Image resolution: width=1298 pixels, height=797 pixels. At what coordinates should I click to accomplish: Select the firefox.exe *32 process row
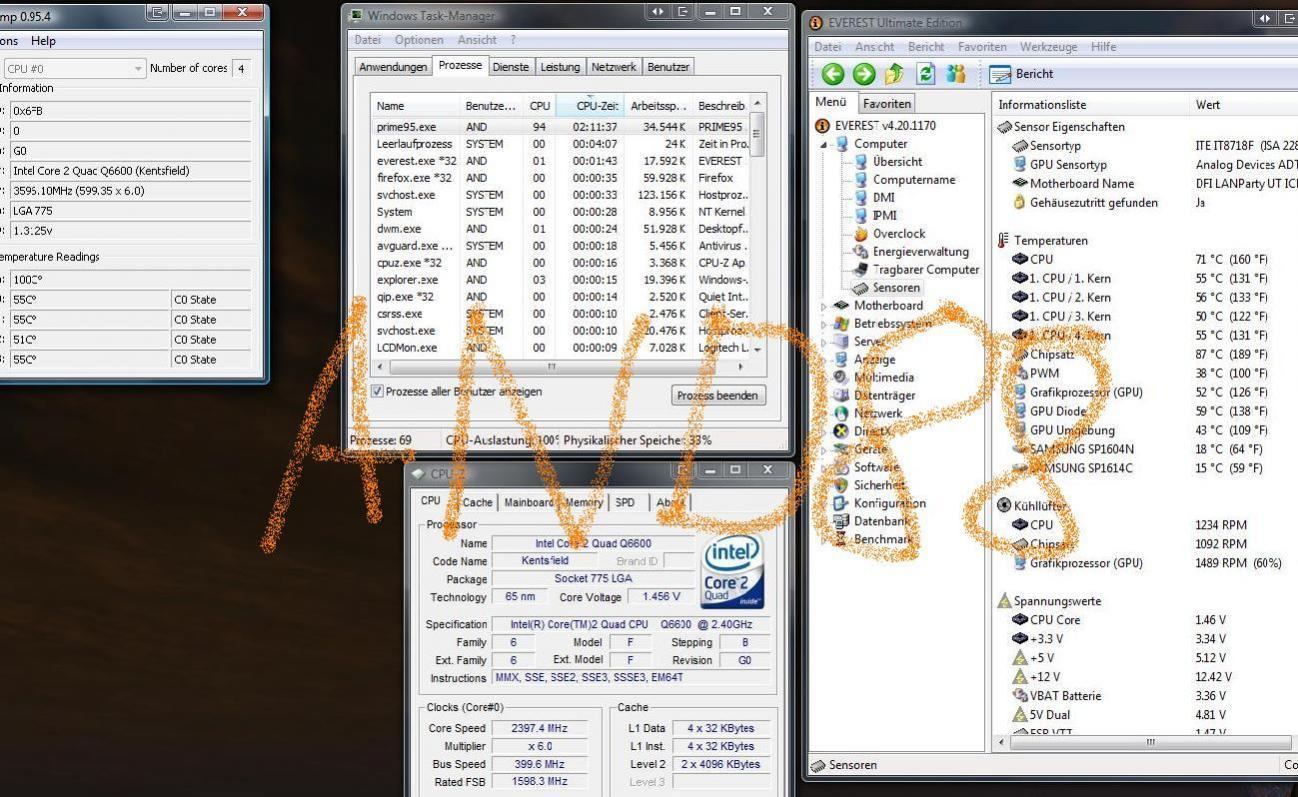click(x=560, y=178)
